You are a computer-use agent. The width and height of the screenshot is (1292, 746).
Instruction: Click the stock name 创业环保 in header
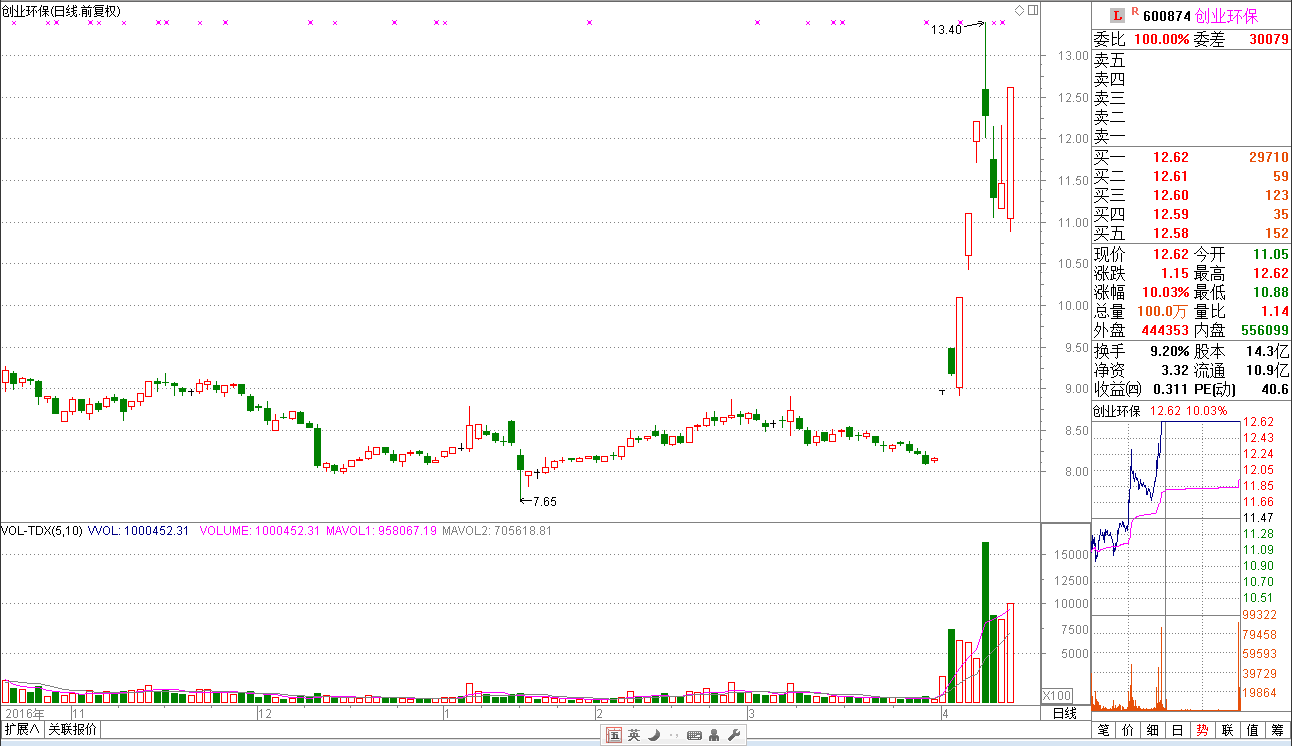1227,15
